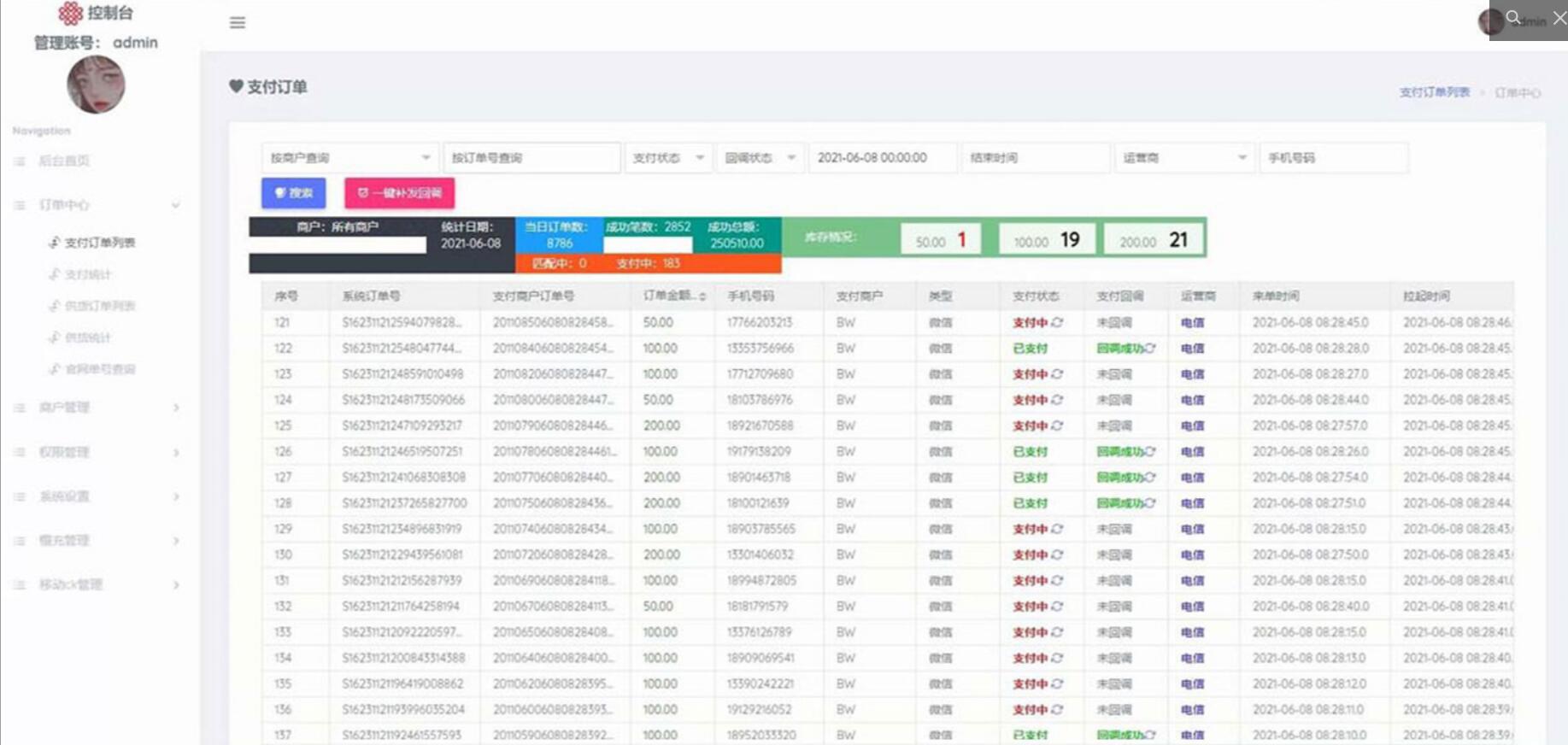Open the search magnifier in the top-right corner
Screen dimensions: 1568x745
1513,17
